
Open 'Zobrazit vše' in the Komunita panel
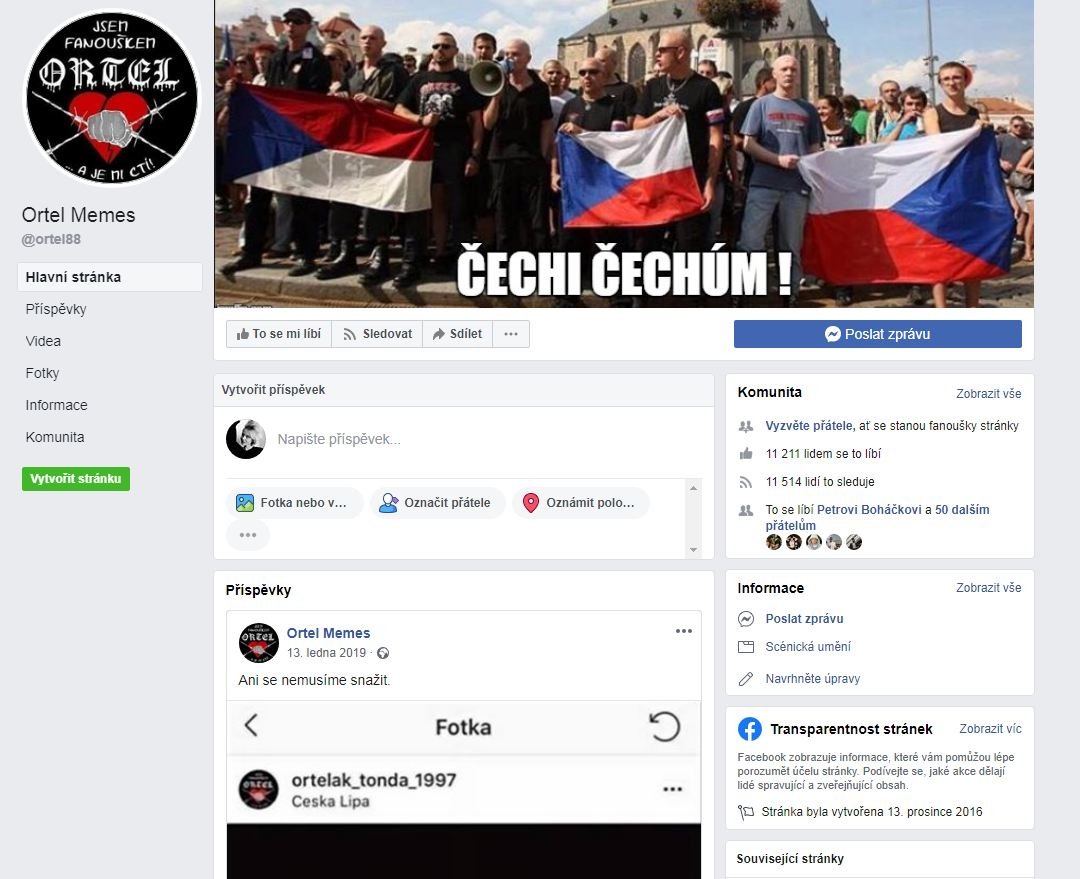(988, 393)
